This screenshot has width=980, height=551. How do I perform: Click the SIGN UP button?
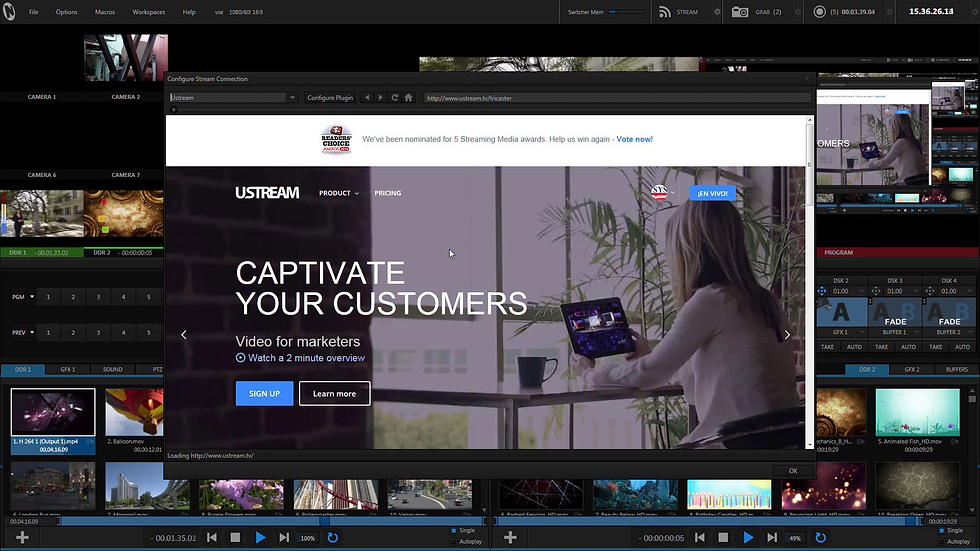264,394
